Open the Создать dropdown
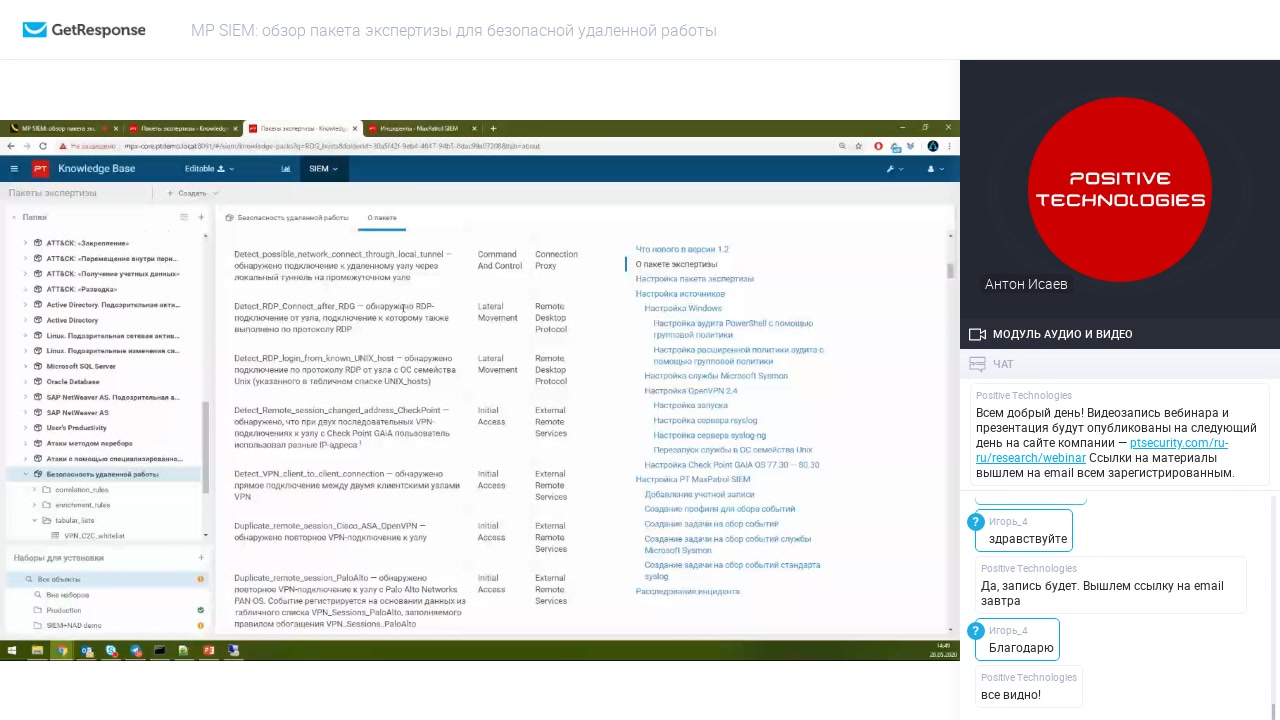This screenshot has height=720, width=1280. [x=193, y=193]
